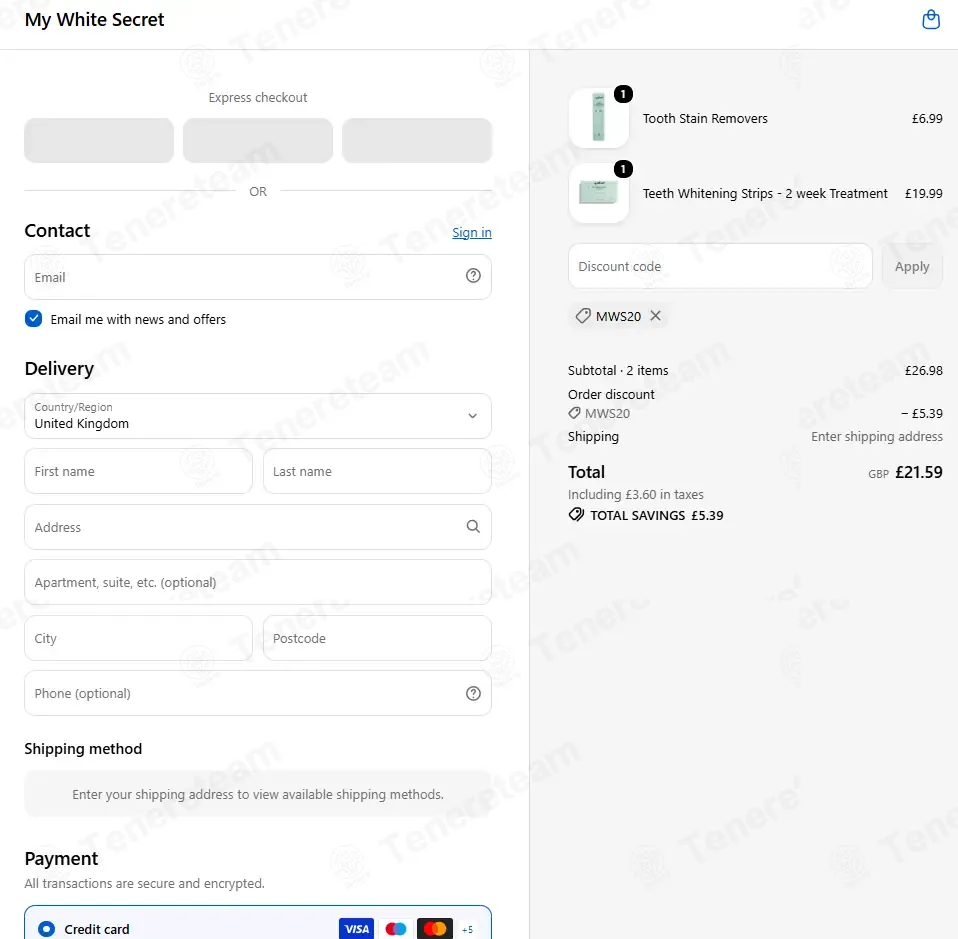Viewport: 958px width, 939px height.
Task: Open the Country/Region dropdown
Action: pos(258,415)
